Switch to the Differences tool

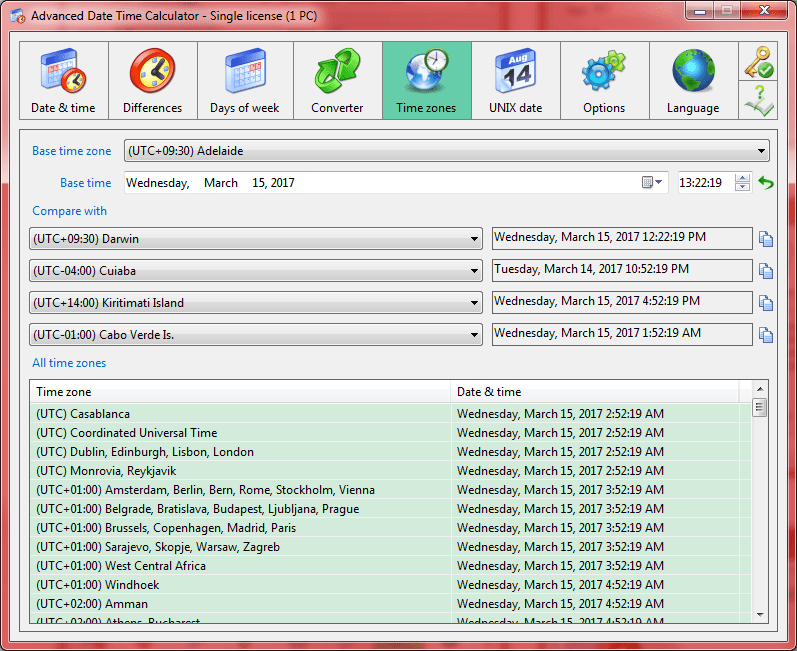click(x=152, y=81)
